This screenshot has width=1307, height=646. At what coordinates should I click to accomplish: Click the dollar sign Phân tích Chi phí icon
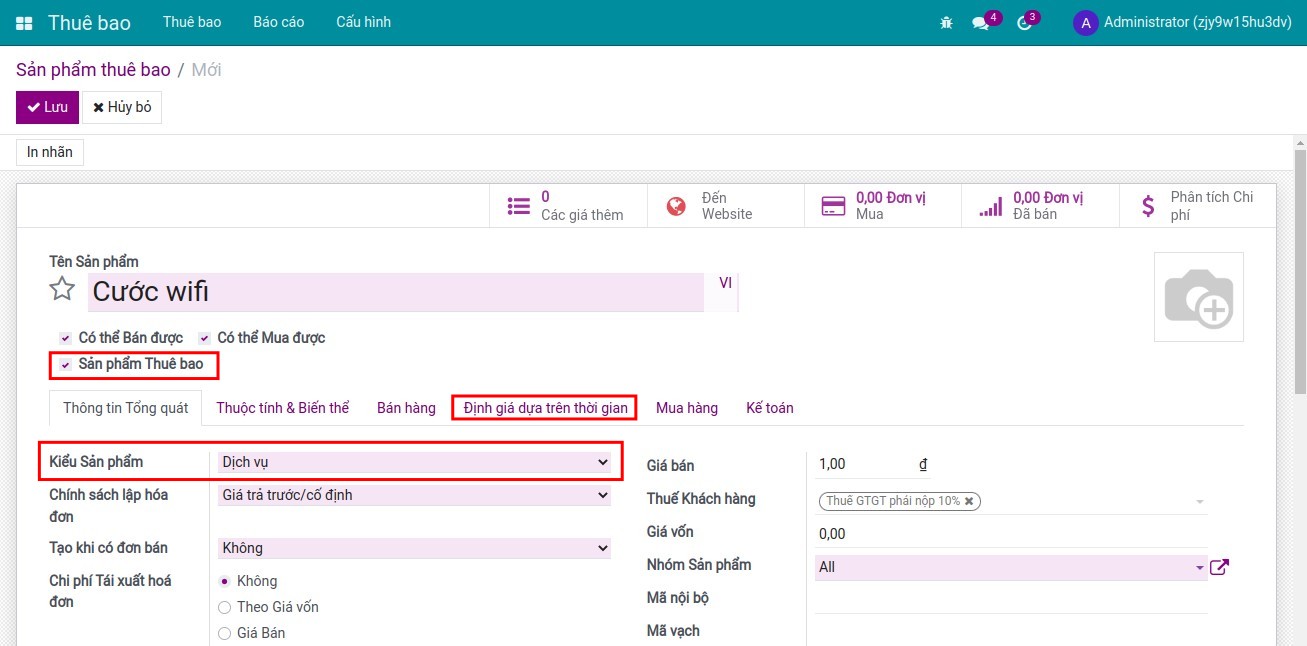(1148, 206)
